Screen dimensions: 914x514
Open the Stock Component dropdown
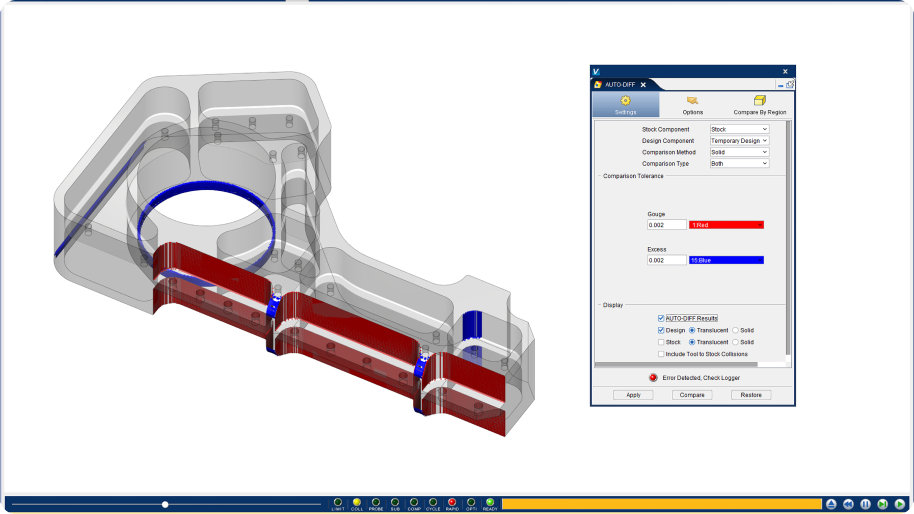(x=739, y=129)
